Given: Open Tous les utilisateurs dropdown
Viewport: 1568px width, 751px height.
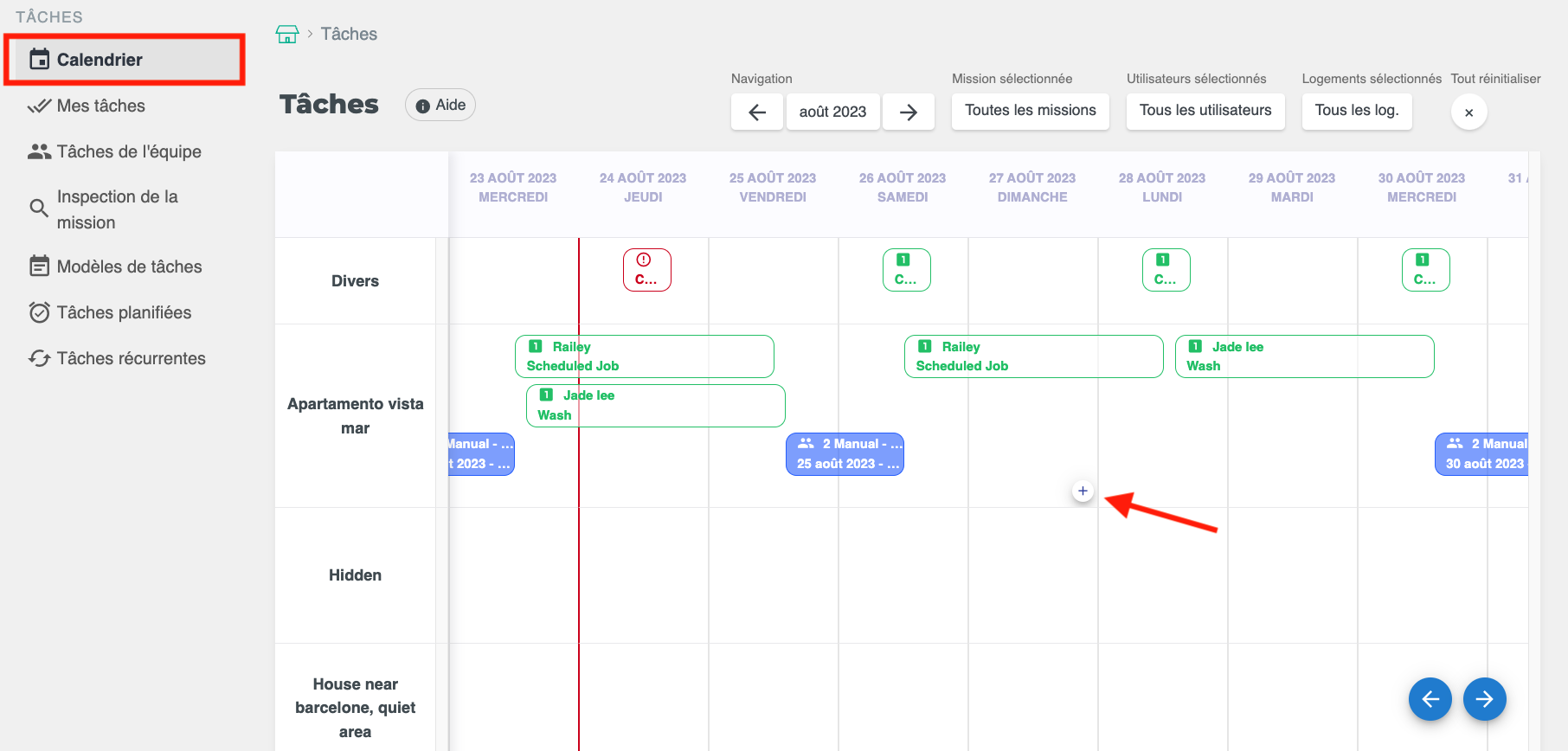Looking at the screenshot, I should coord(1205,111).
